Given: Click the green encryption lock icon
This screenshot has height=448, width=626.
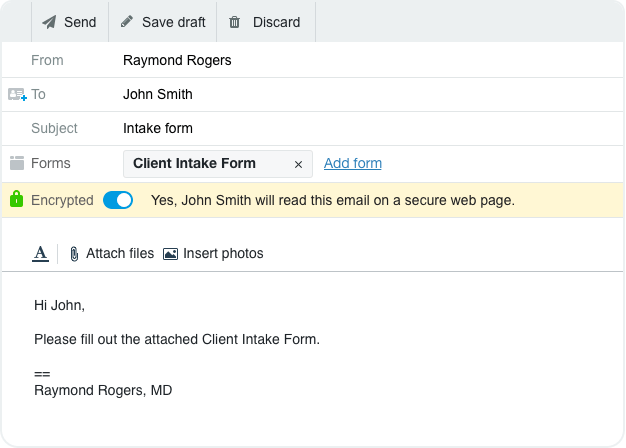Looking at the screenshot, I should 16,199.
